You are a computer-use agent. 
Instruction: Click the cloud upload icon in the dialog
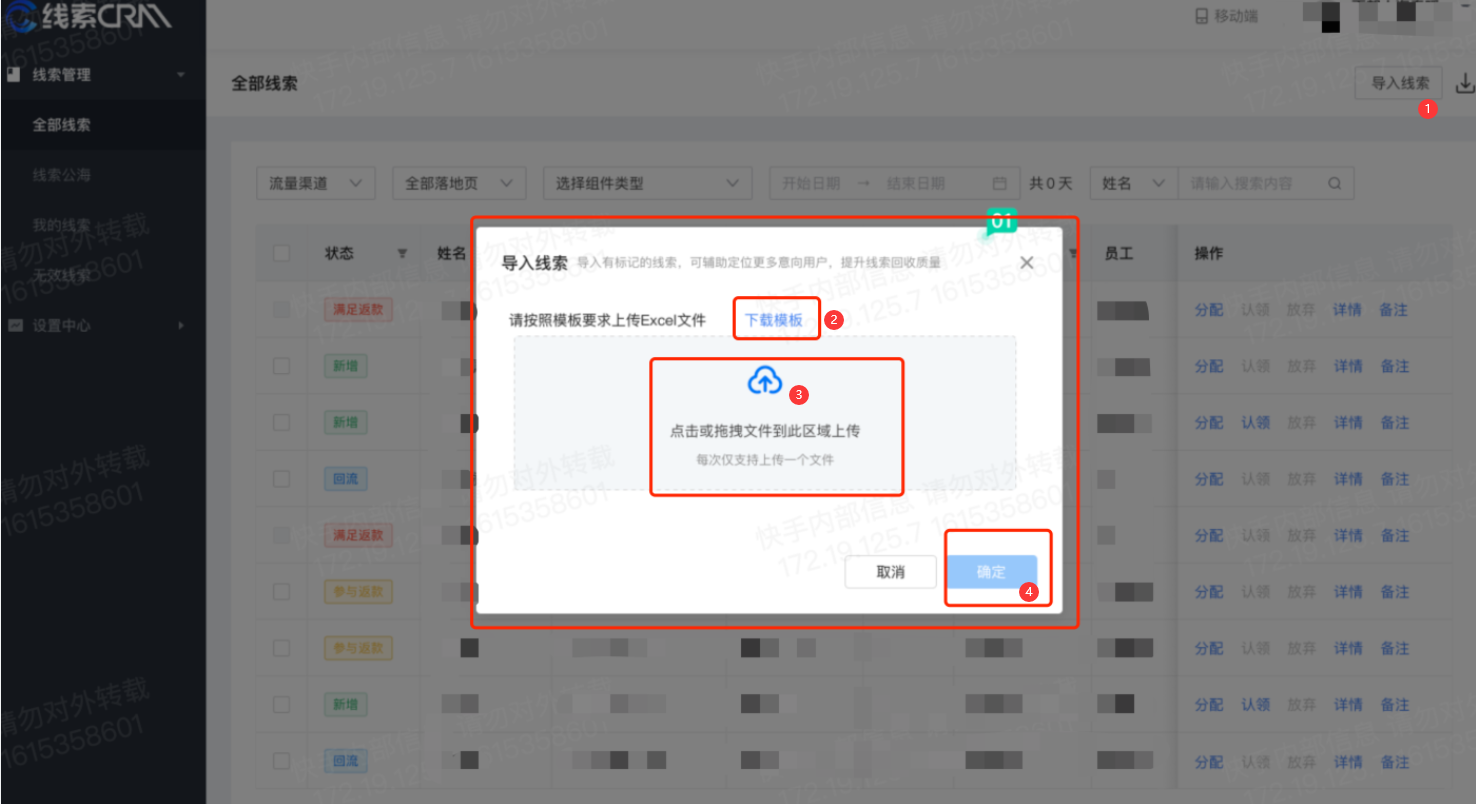pyautogui.click(x=765, y=380)
